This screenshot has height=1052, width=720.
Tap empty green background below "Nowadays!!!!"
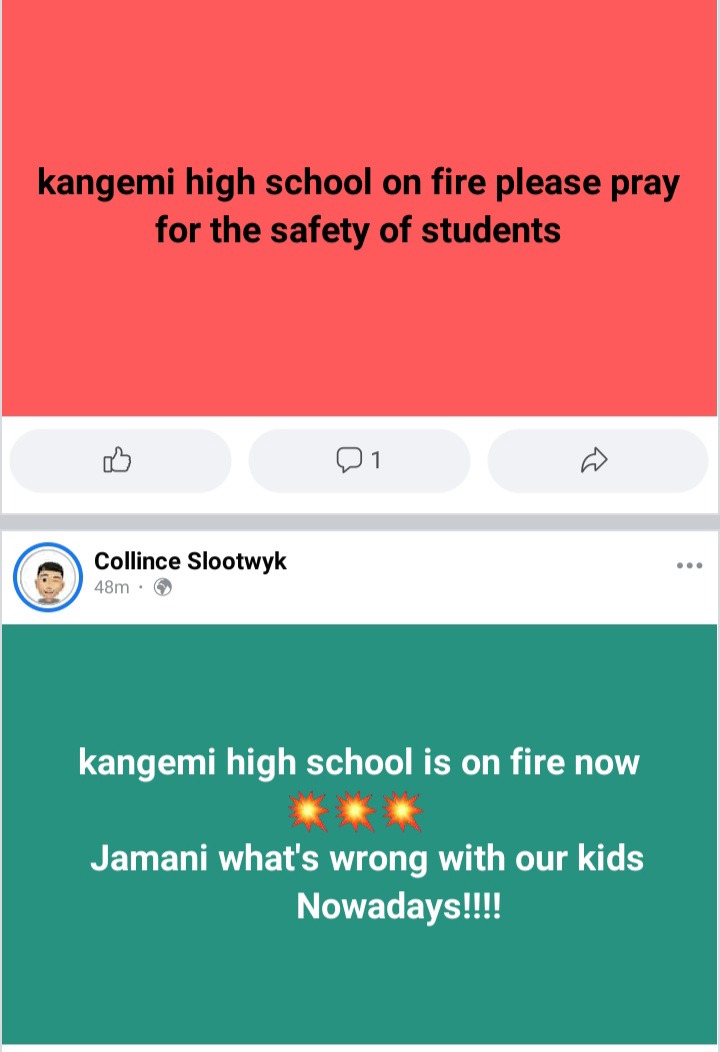[x=359, y=986]
